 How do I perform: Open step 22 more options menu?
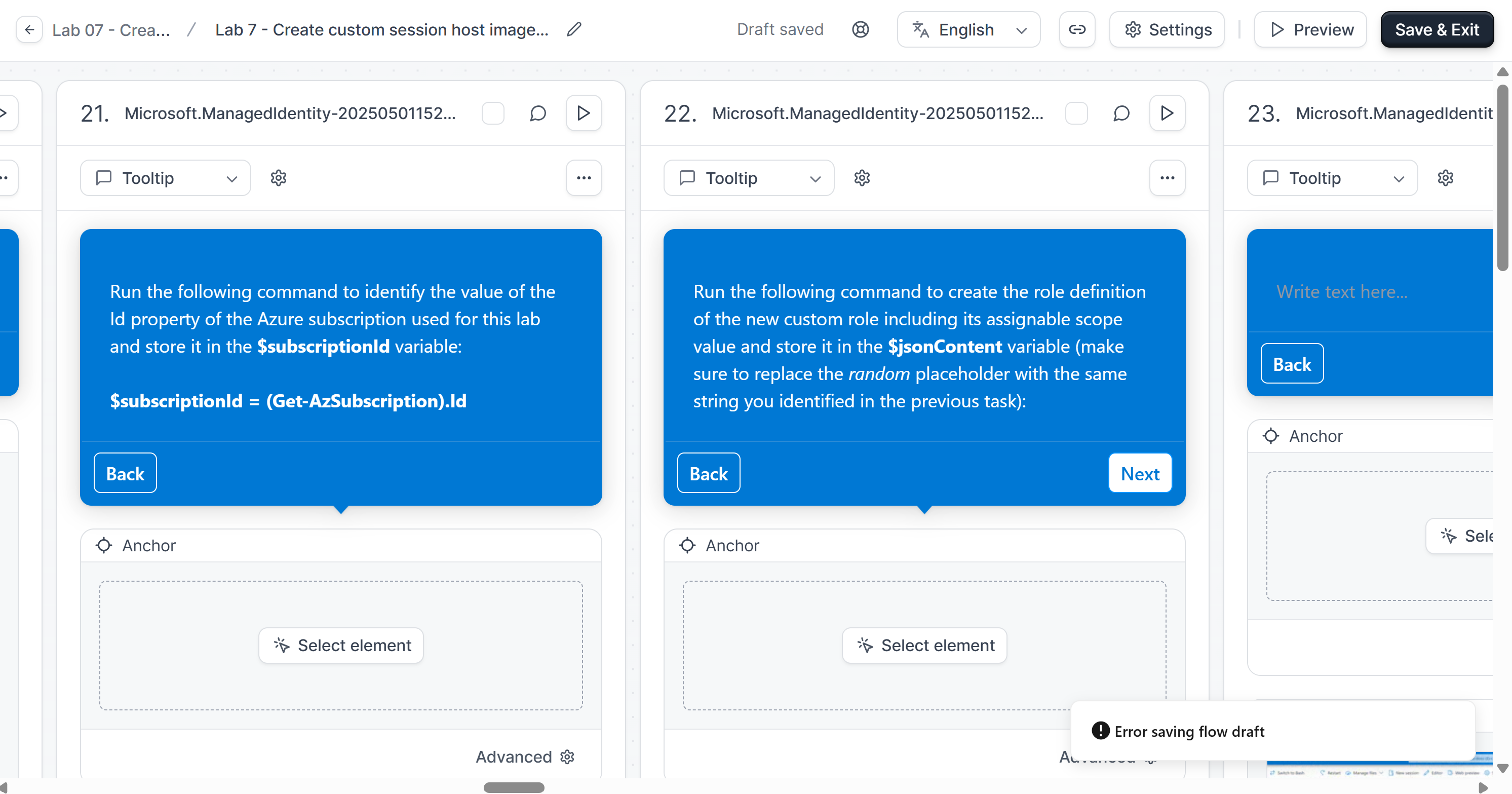1167,178
